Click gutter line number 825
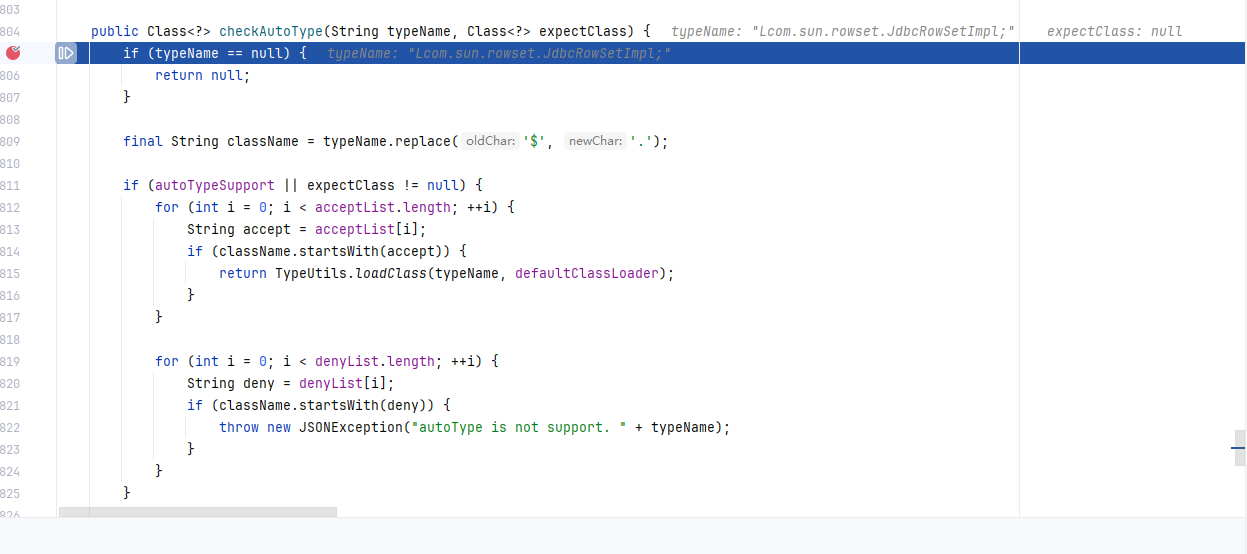Screen dimensions: 1247x554 (x=11, y=493)
